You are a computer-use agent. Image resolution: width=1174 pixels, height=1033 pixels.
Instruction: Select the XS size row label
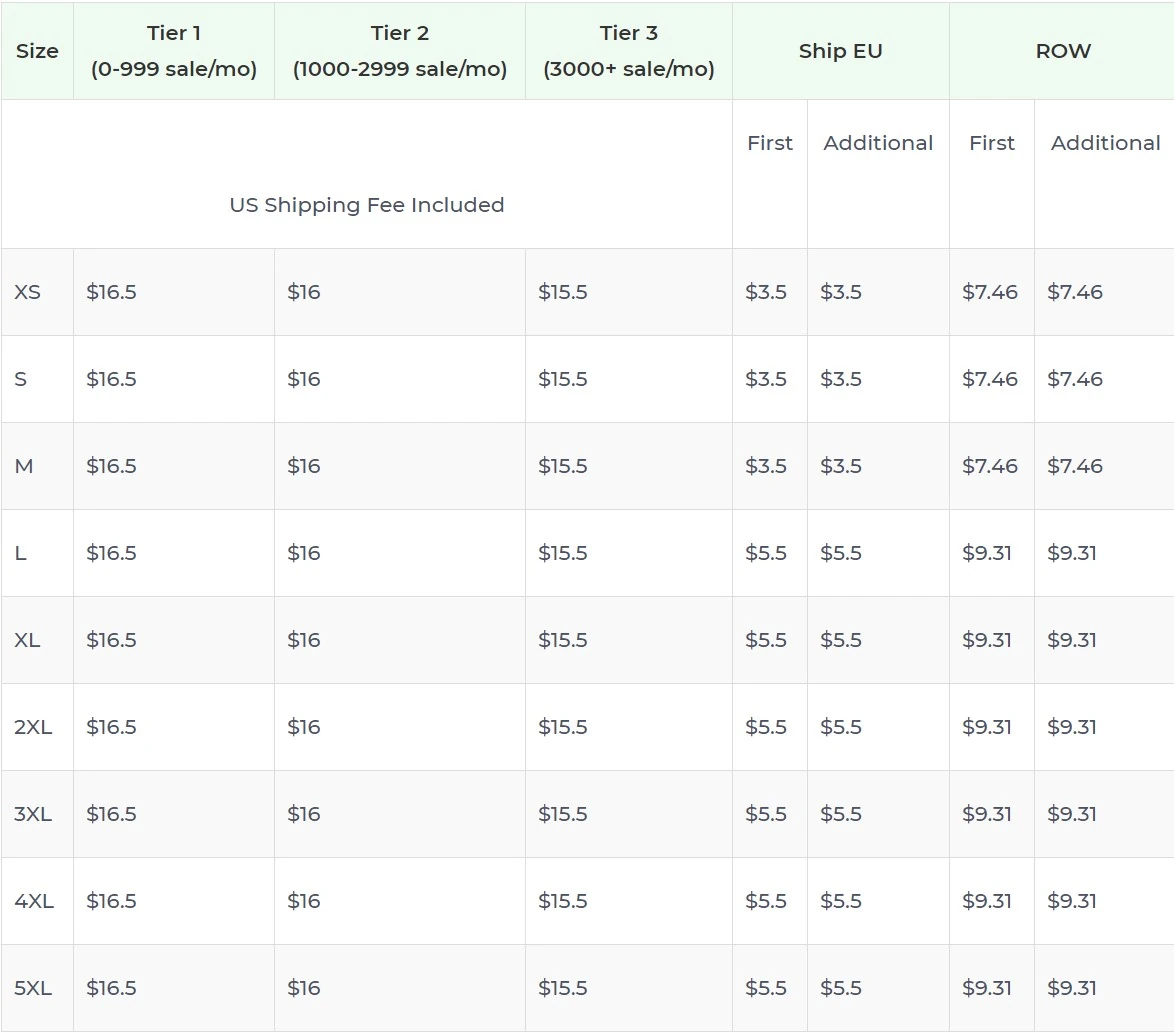(28, 292)
